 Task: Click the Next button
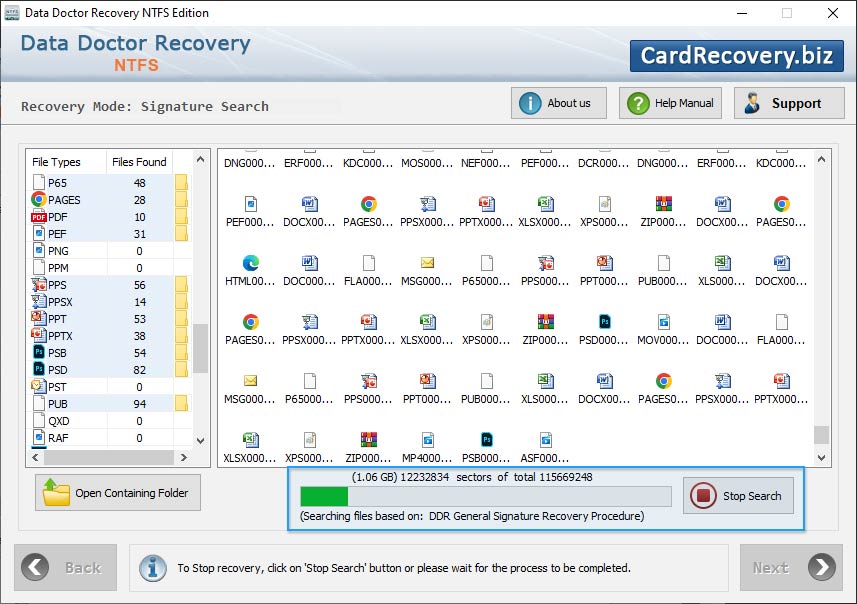pos(791,567)
